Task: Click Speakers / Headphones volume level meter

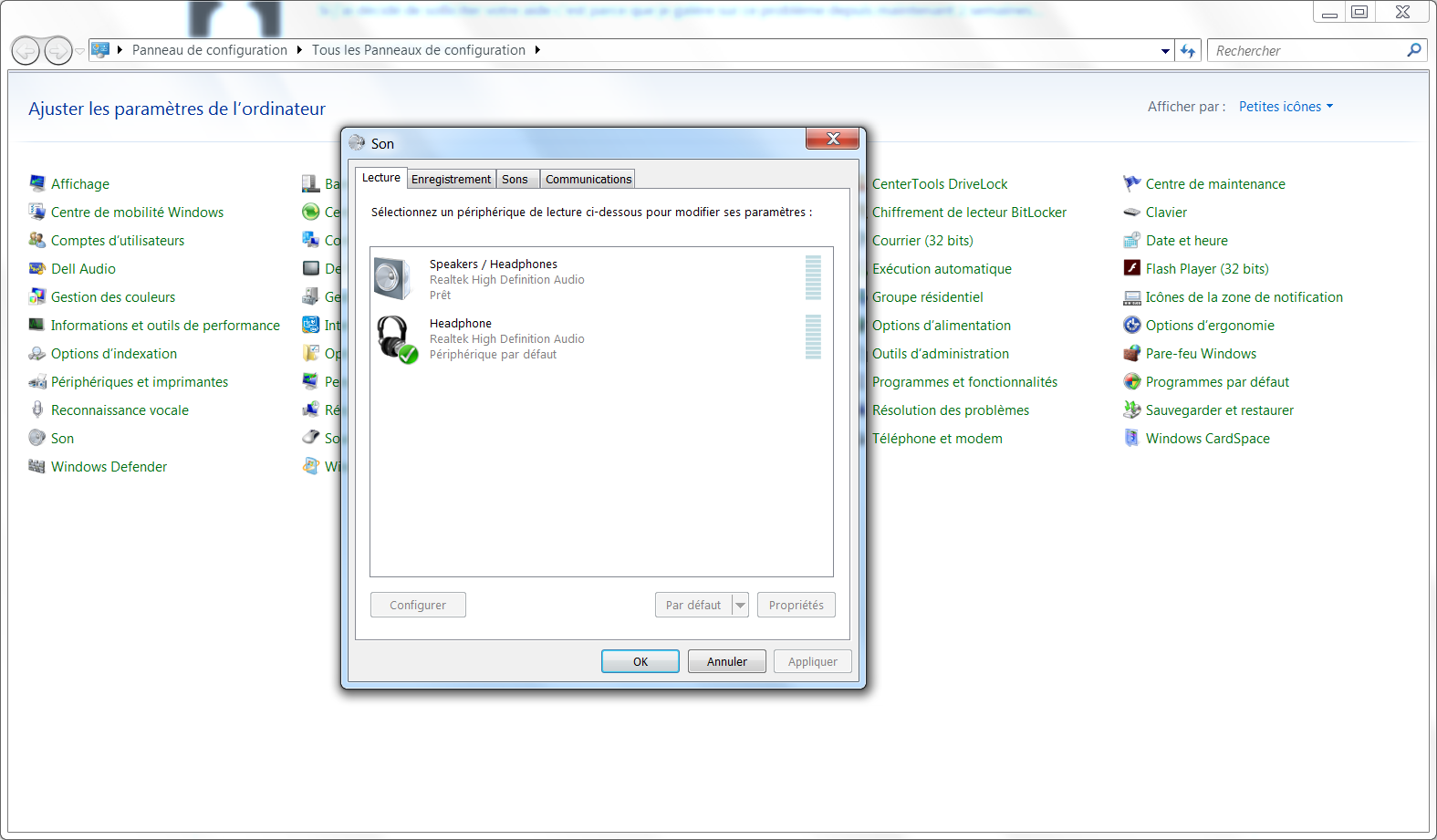Action: click(x=813, y=277)
